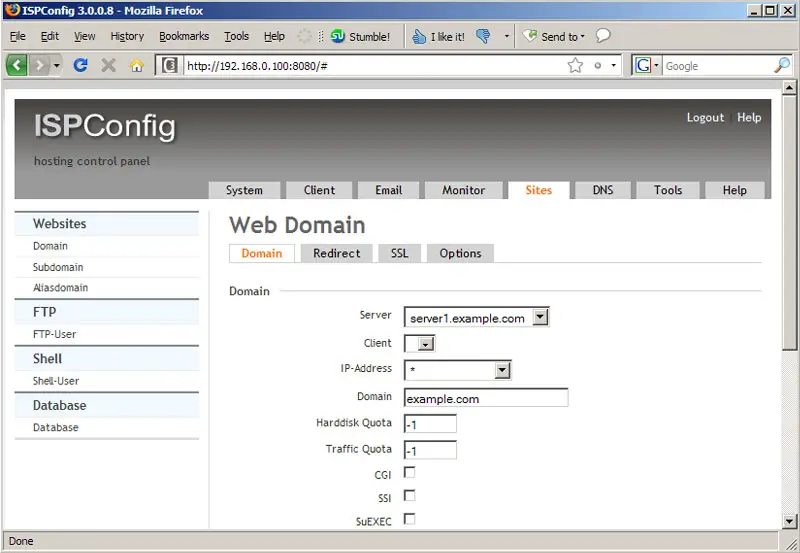
Task: Bookmark this page with the star icon
Action: point(575,65)
